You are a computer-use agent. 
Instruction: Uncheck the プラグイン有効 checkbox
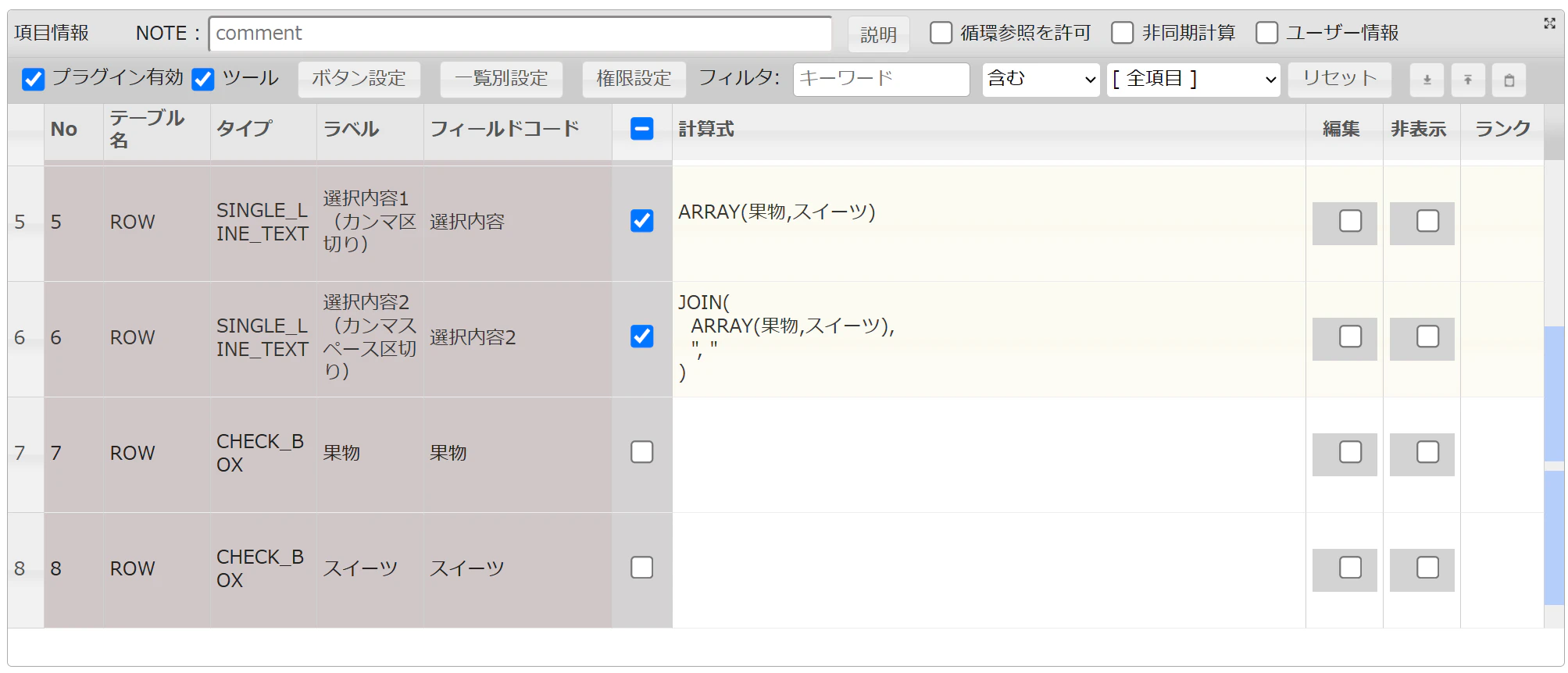33,79
